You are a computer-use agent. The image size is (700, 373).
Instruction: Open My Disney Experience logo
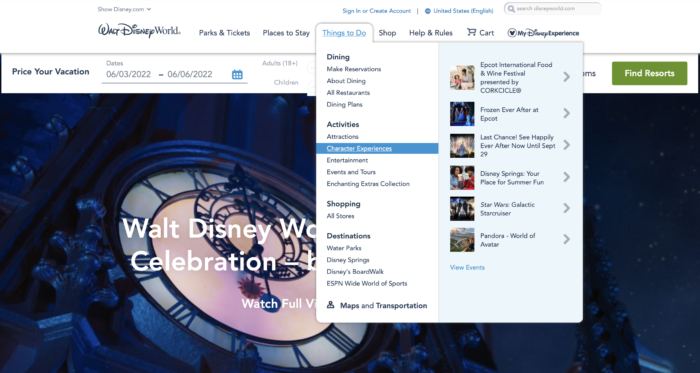tap(543, 33)
